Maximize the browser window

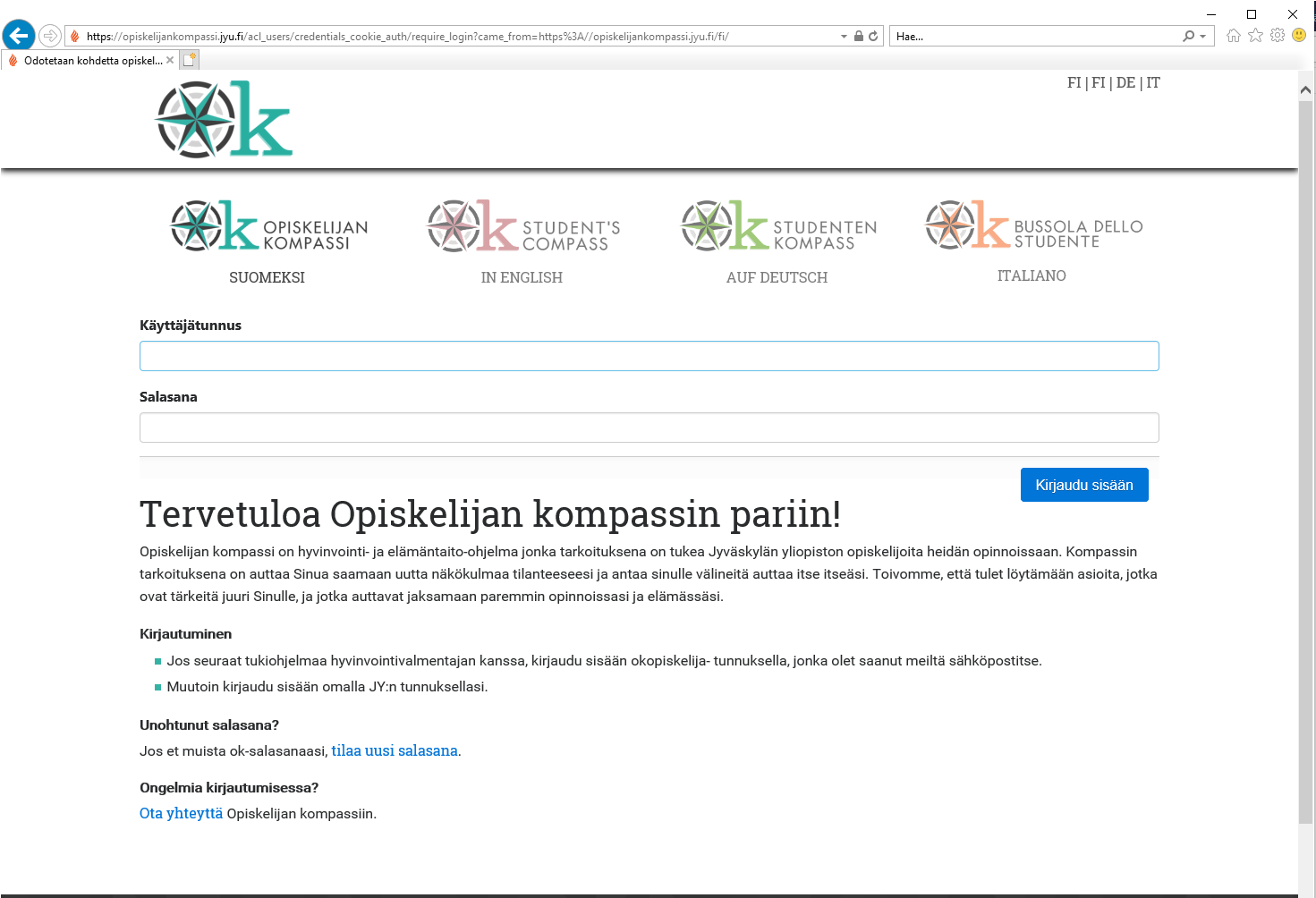click(x=1252, y=13)
